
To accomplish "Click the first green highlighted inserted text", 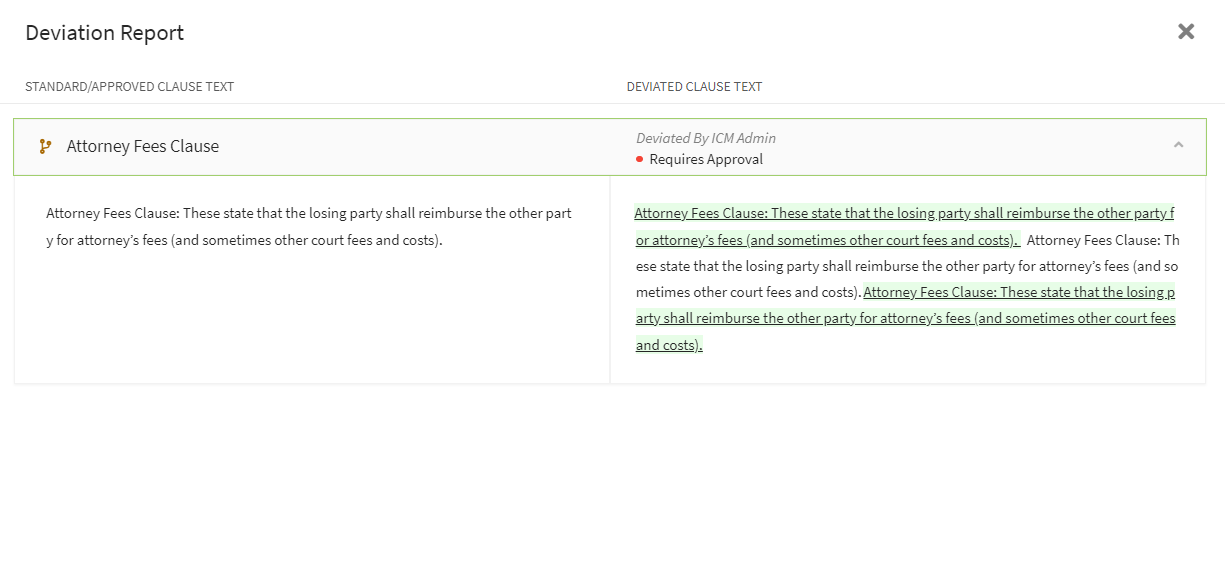I will tap(903, 214).
